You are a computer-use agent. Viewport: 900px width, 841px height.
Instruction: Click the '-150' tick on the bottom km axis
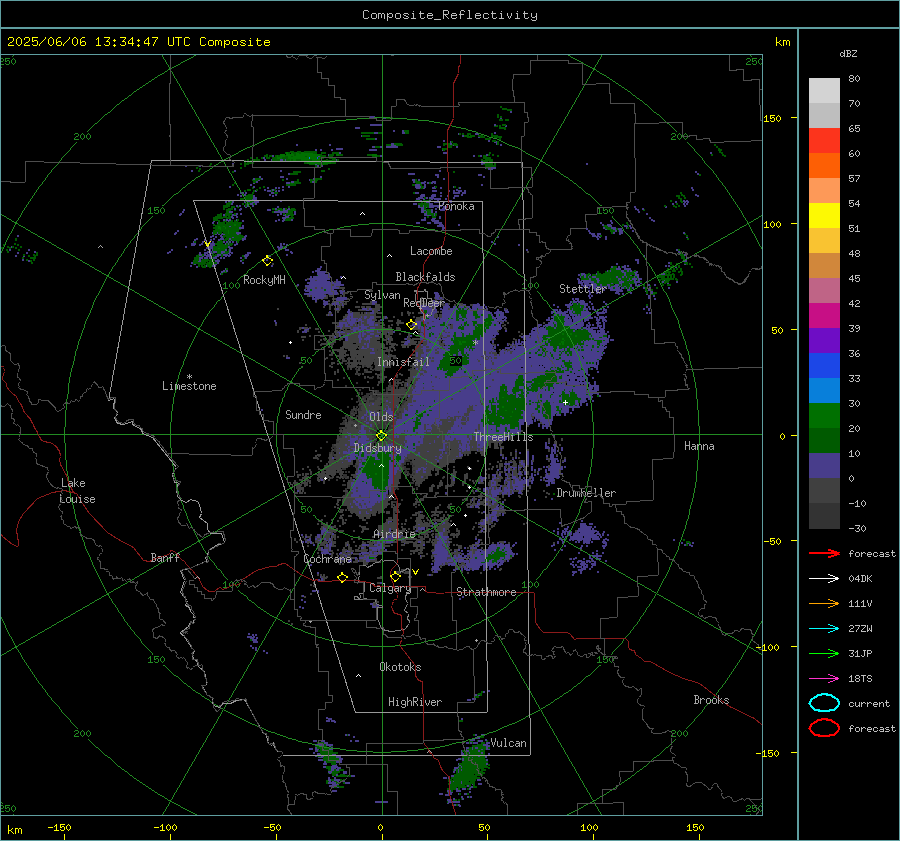[x=59, y=827]
